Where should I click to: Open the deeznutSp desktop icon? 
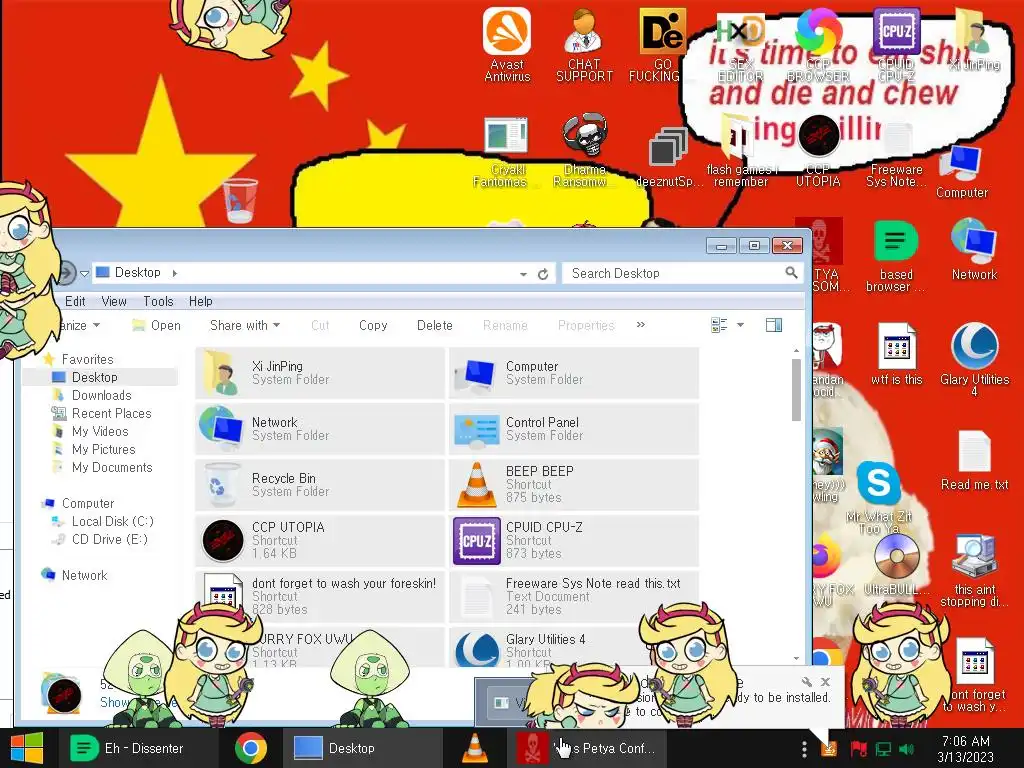click(x=669, y=157)
